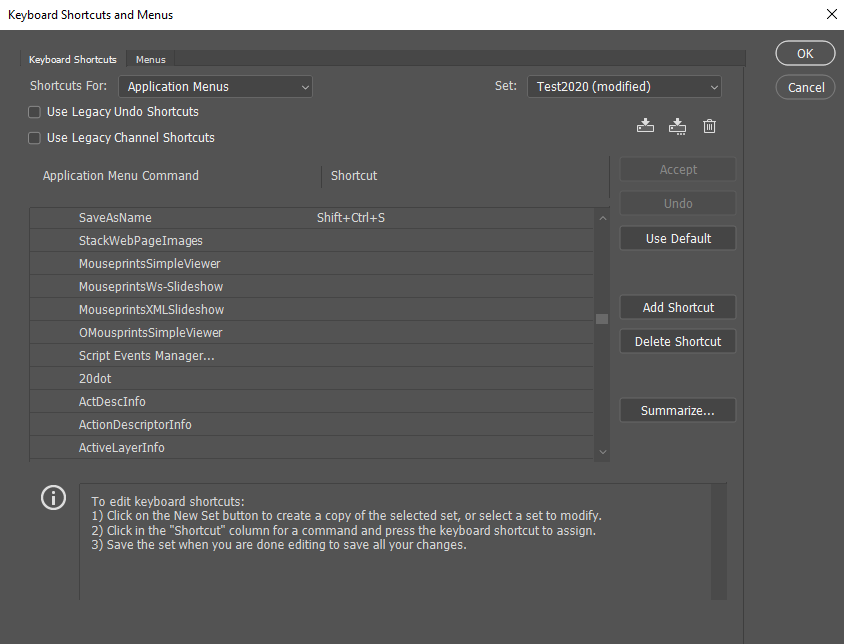Click the Cancel button
The height and width of the screenshot is (644, 844).
[806, 87]
